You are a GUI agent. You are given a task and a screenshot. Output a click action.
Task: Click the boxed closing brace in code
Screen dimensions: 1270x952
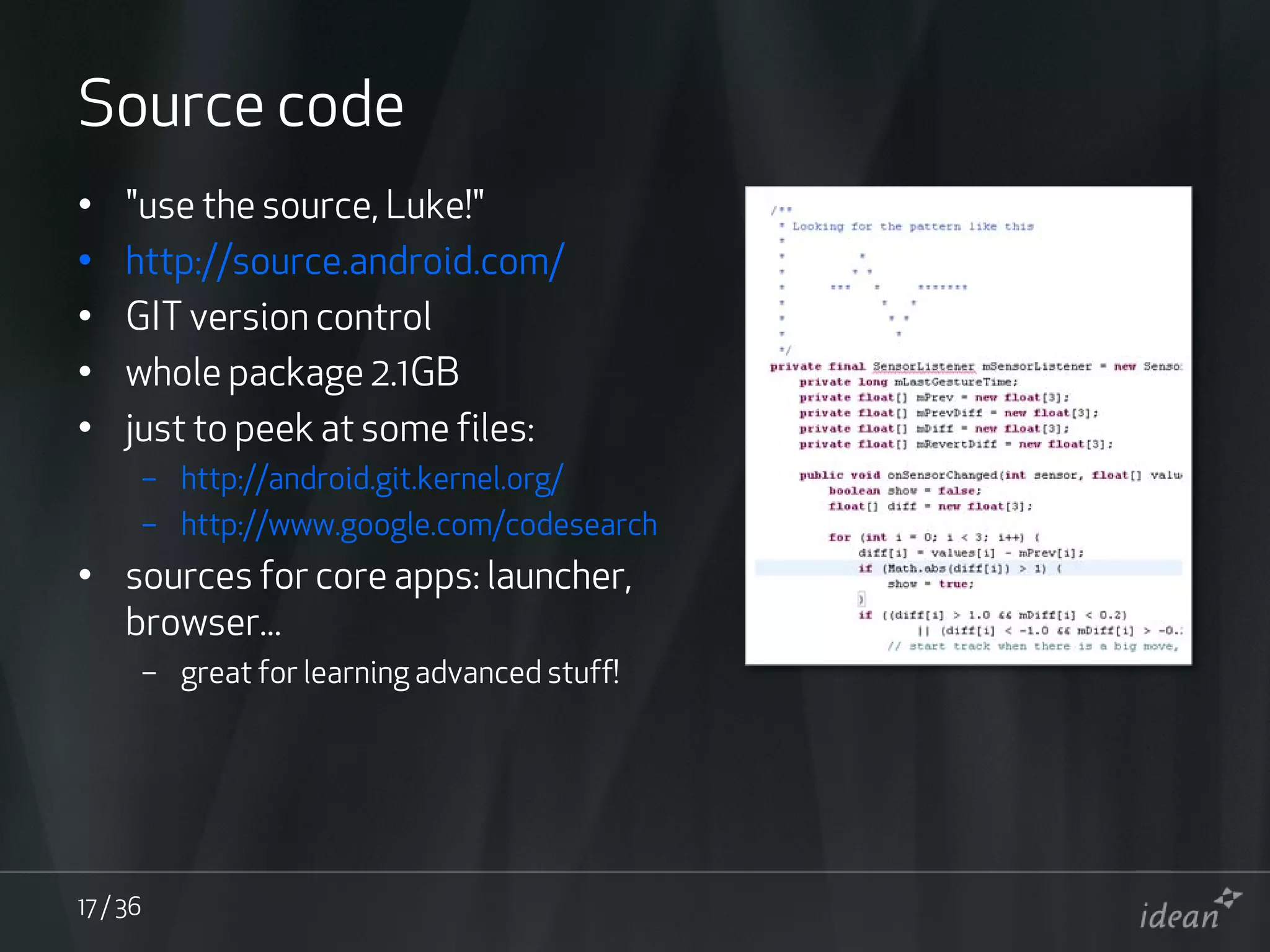[x=861, y=599]
